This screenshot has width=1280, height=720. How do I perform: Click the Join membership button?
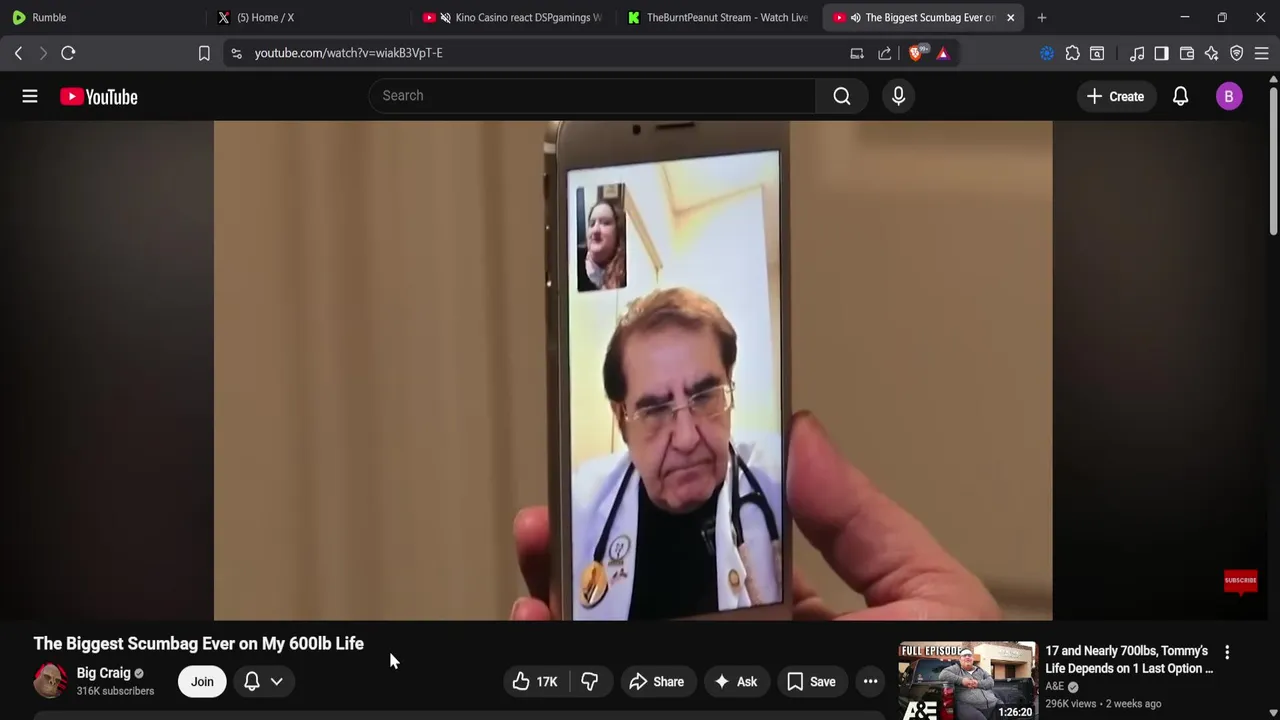tap(202, 682)
